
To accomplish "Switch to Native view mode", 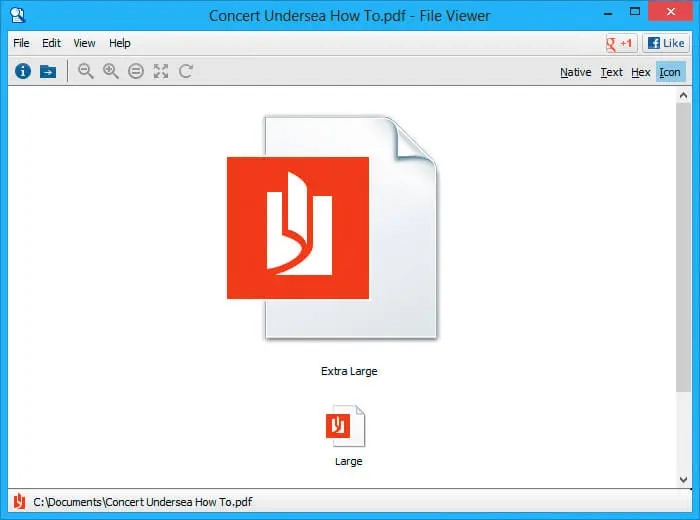I will (575, 72).
